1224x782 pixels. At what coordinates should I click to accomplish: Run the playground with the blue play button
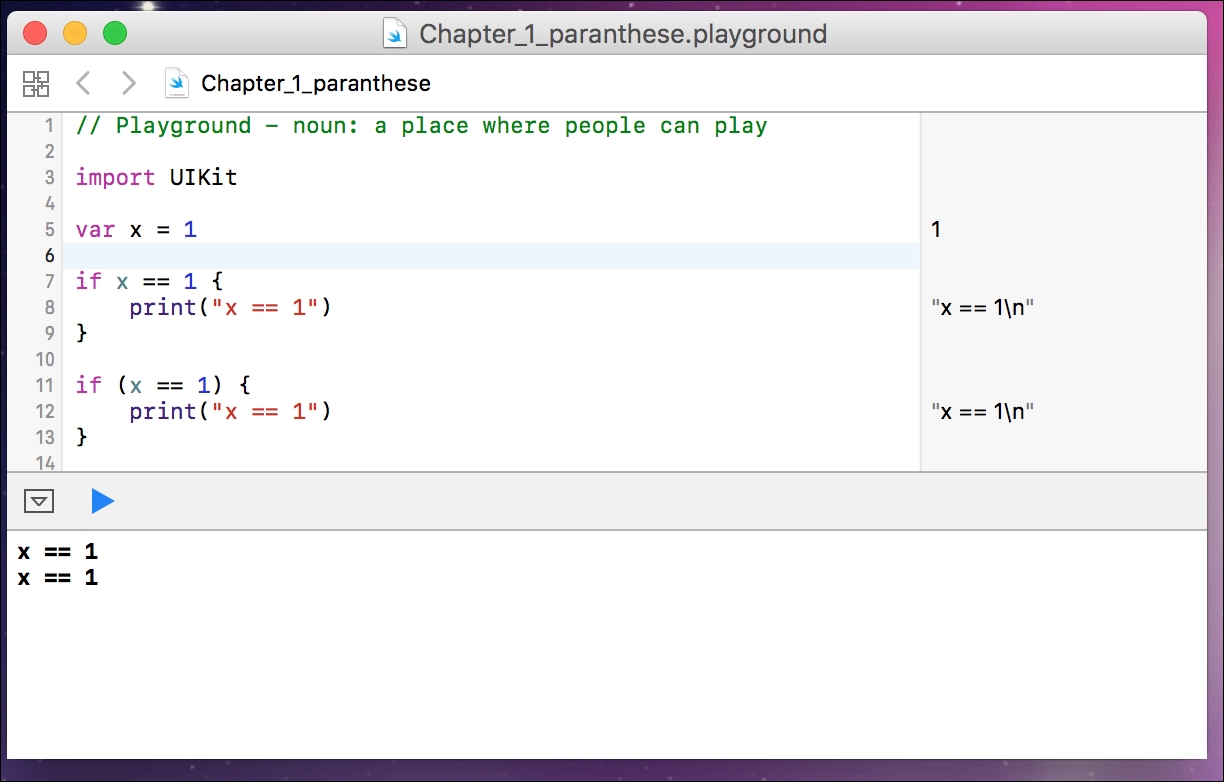[x=102, y=501]
